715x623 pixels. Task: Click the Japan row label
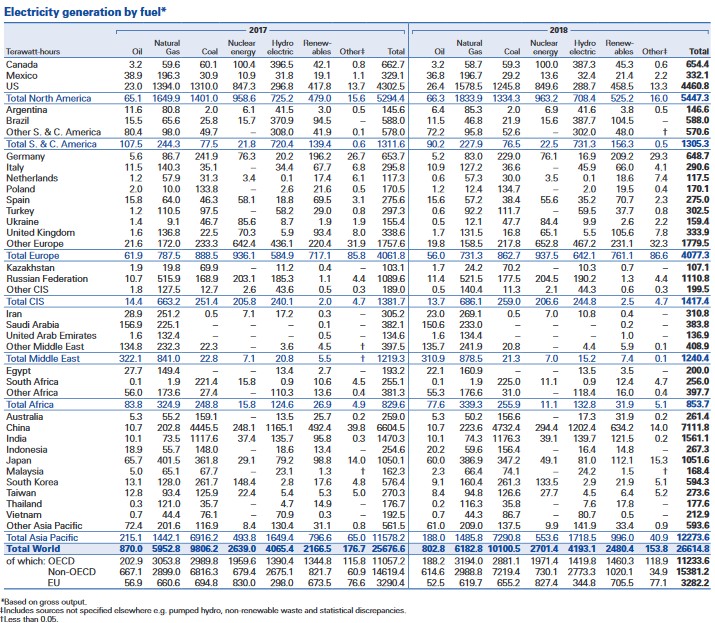[18, 461]
